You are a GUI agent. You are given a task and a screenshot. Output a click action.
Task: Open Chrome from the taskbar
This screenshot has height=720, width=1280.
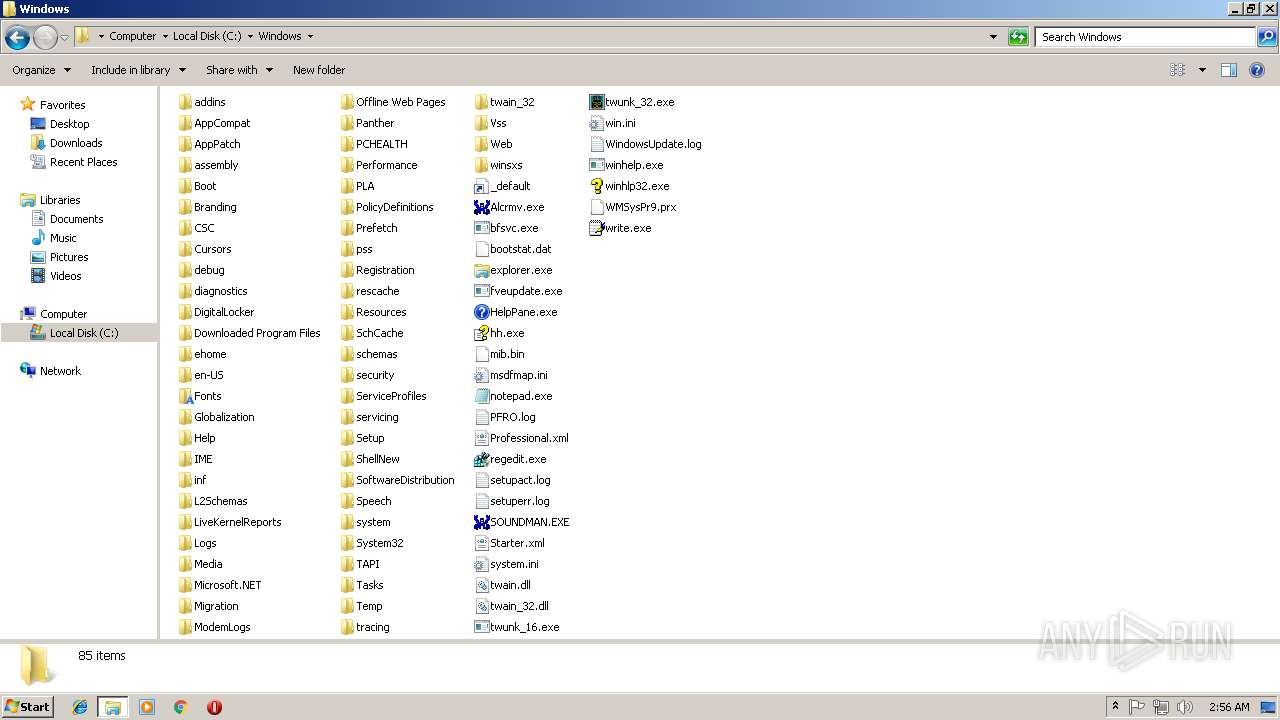(181, 707)
